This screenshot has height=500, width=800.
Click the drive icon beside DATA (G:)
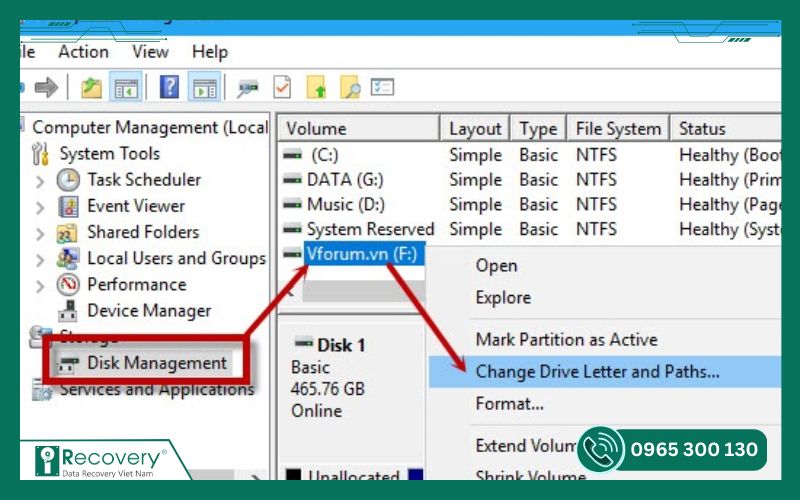[x=292, y=180]
